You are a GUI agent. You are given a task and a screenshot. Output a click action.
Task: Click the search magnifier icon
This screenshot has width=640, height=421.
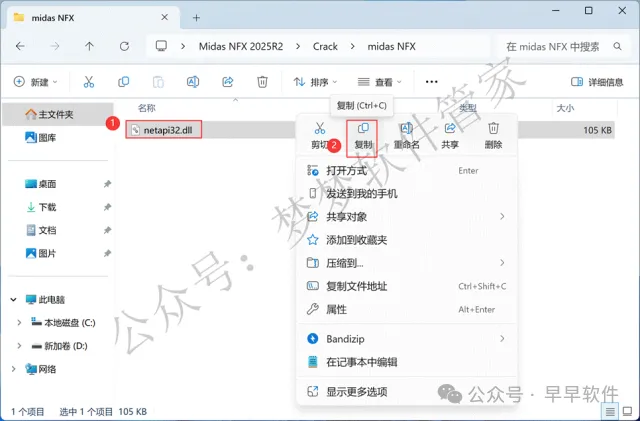click(618, 47)
